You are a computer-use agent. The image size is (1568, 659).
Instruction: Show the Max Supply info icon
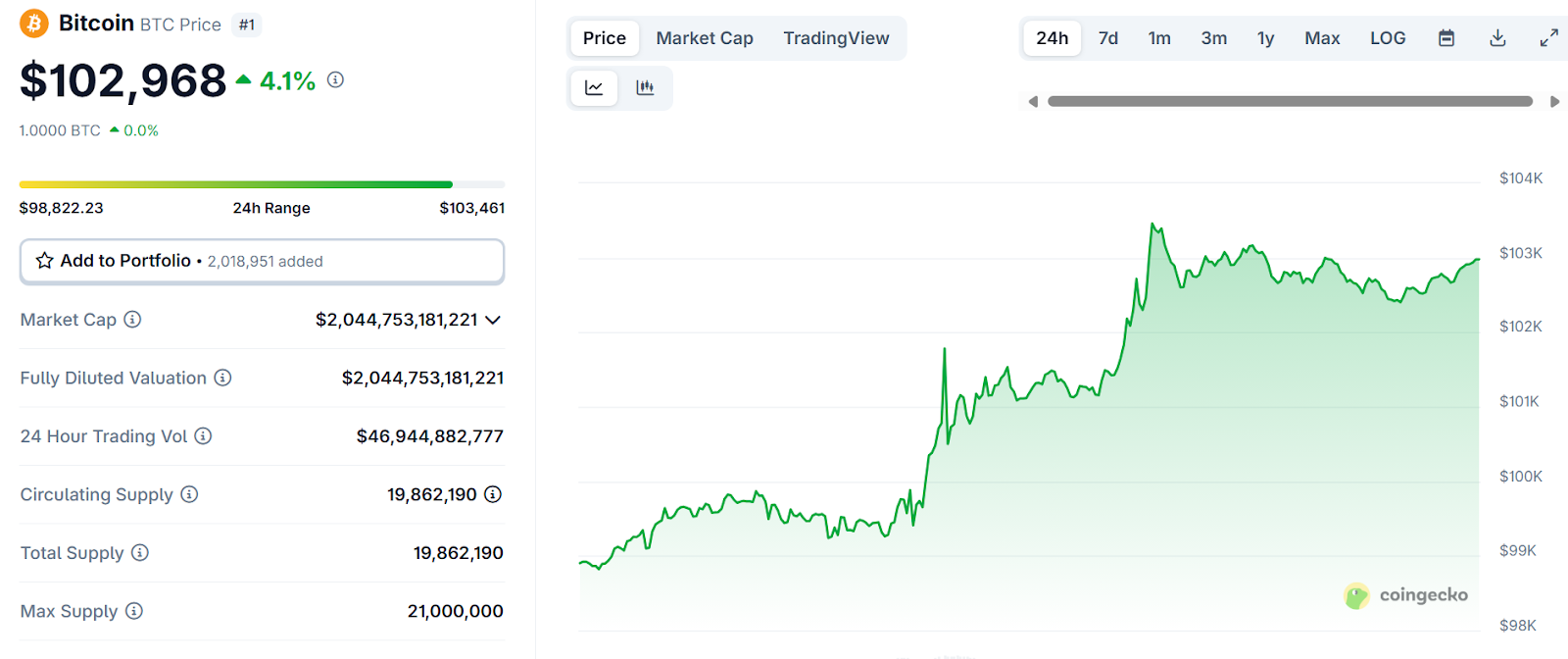134,611
